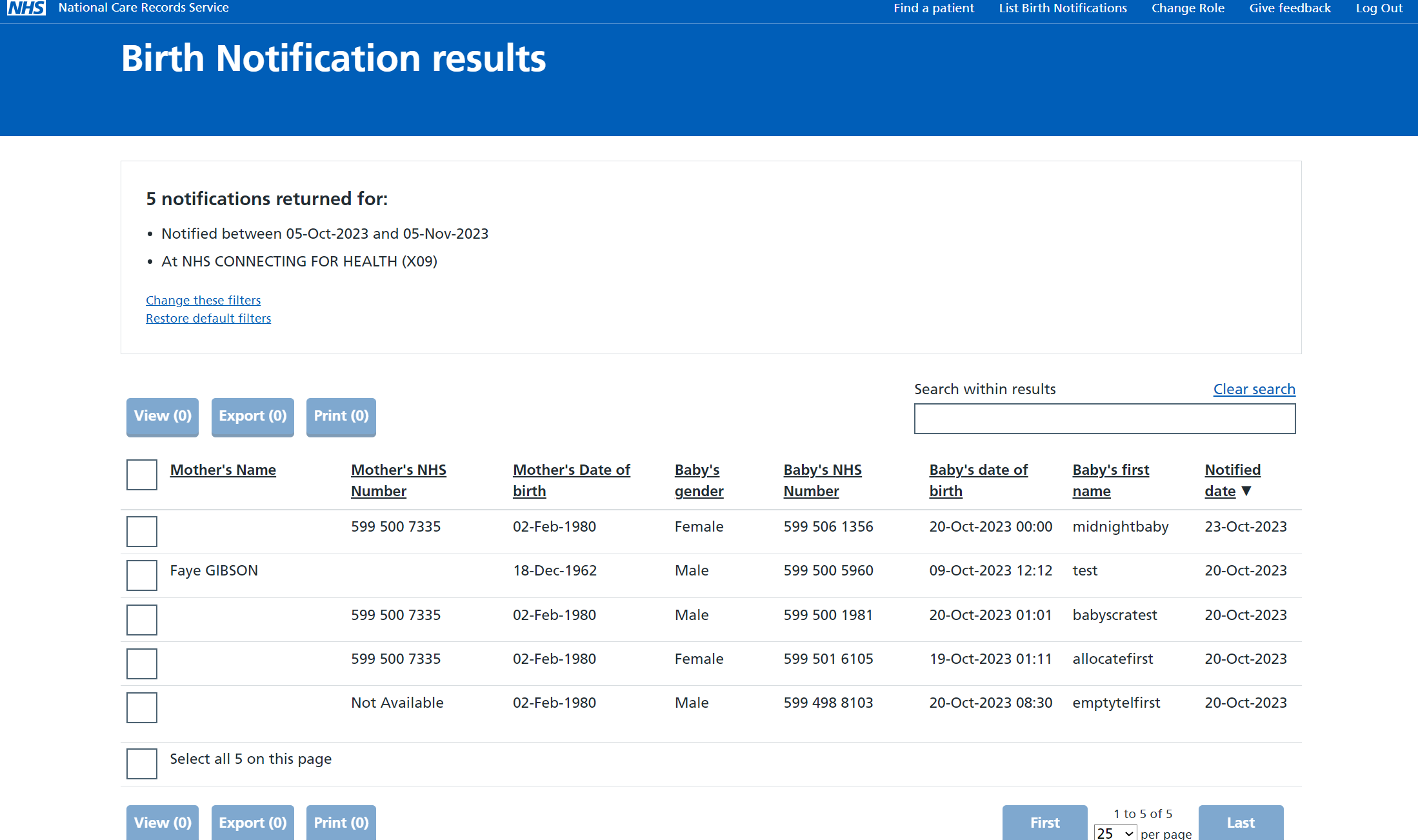
Task: Click Not Available mother's NHS number
Action: click(x=397, y=703)
